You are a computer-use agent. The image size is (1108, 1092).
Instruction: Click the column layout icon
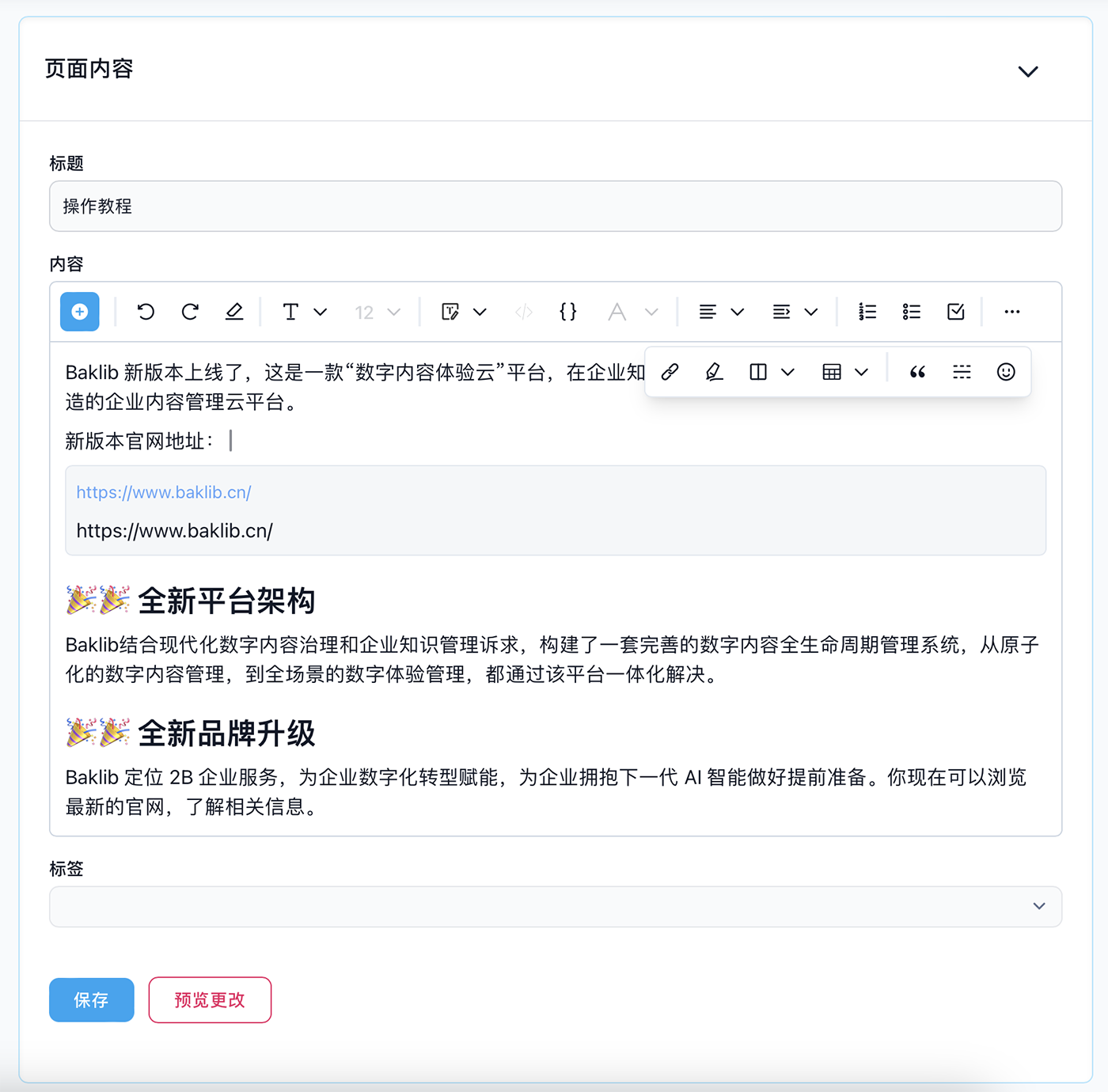point(758,372)
